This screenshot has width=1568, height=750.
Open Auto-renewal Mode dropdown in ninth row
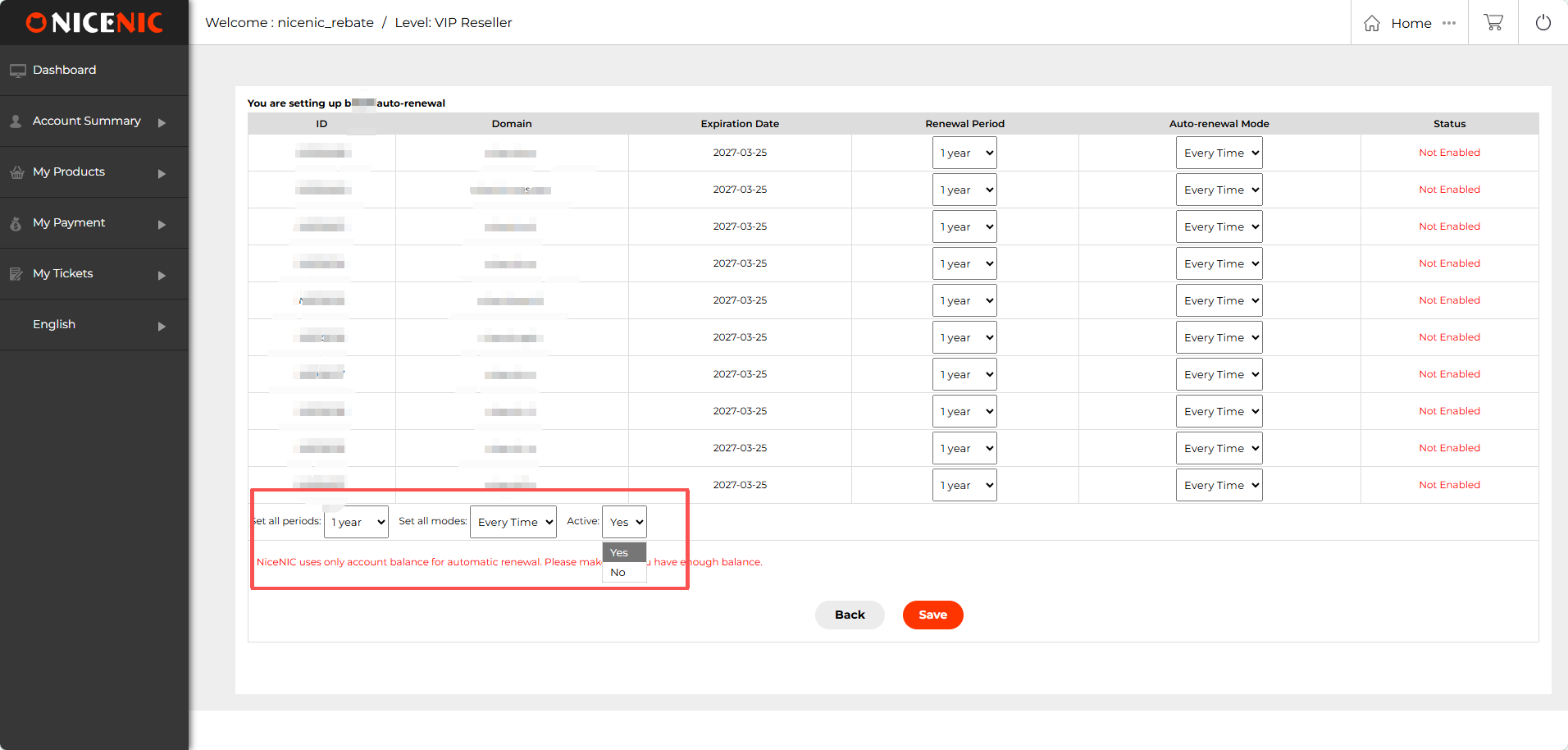coord(1219,448)
